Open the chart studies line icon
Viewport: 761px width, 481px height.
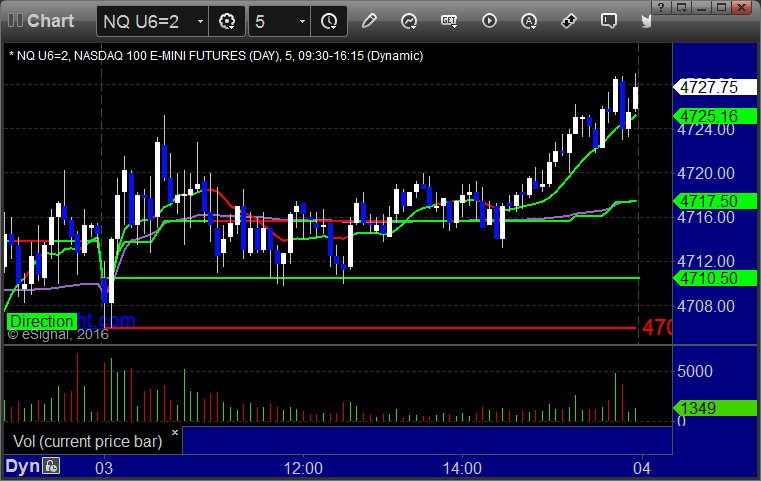(409, 21)
